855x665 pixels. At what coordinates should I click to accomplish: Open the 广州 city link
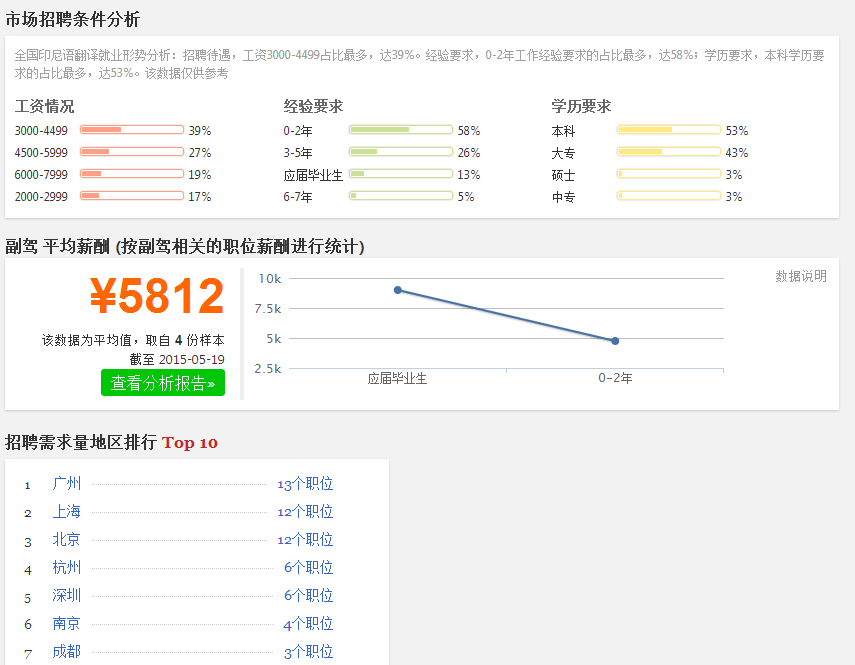click(x=67, y=484)
